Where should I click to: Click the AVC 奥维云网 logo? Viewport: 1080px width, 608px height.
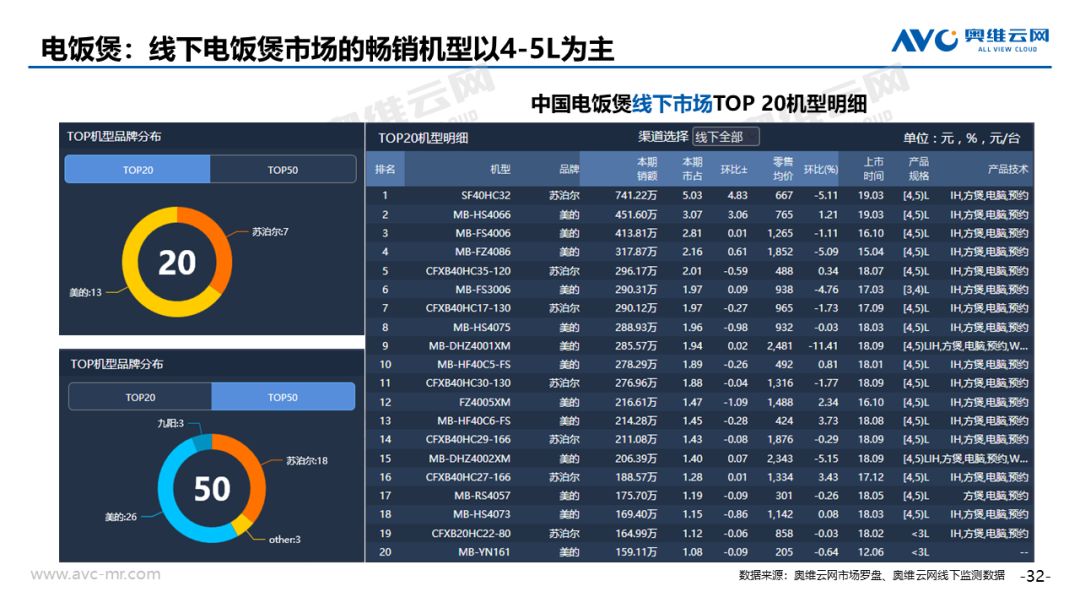pyautogui.click(x=969, y=39)
